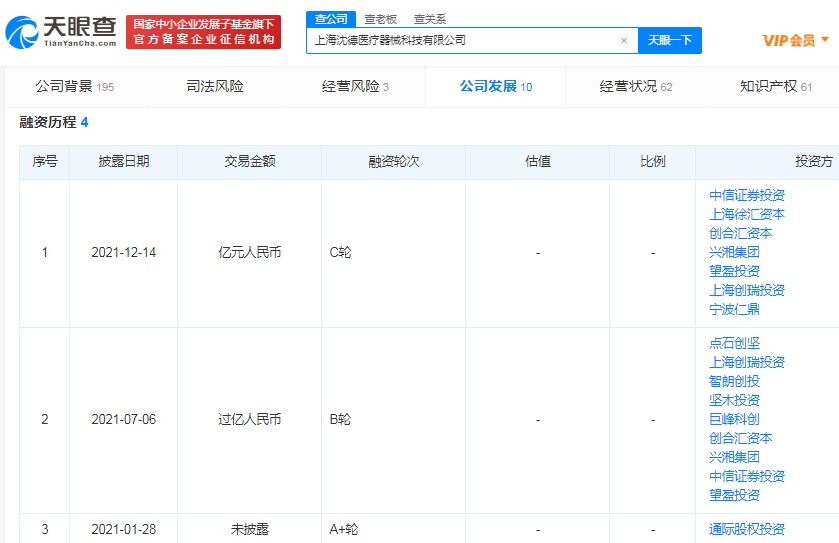Open investor link 上海徐汇资本
This screenshot has width=839, height=543.
click(746, 214)
